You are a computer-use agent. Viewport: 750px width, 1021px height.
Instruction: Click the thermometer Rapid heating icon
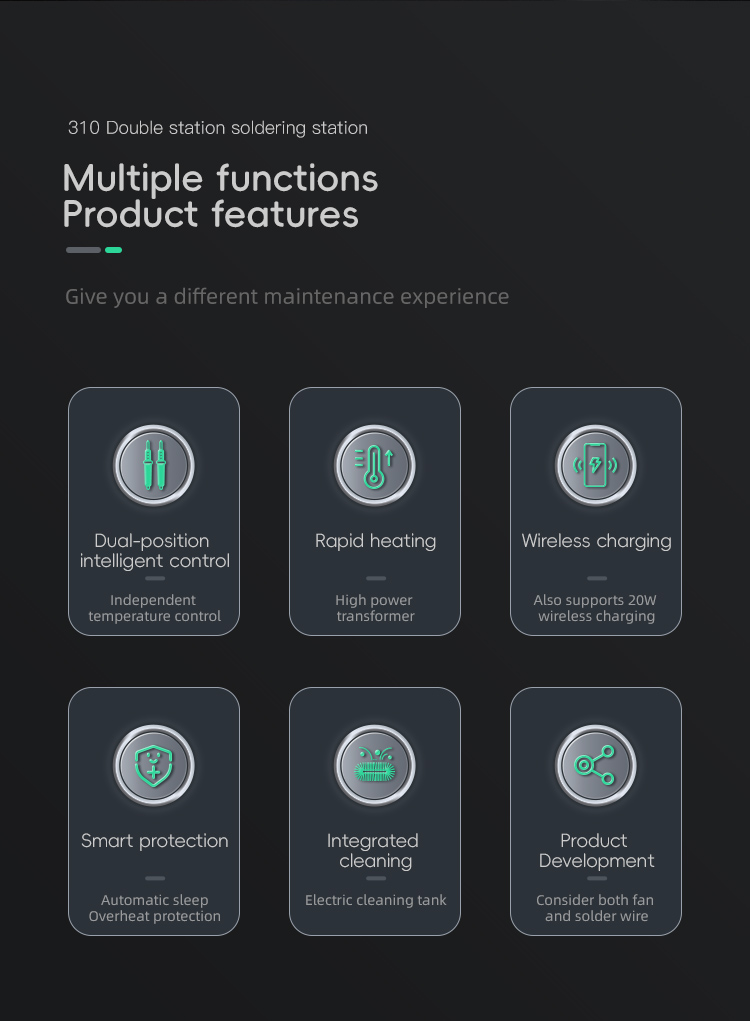[375, 465]
